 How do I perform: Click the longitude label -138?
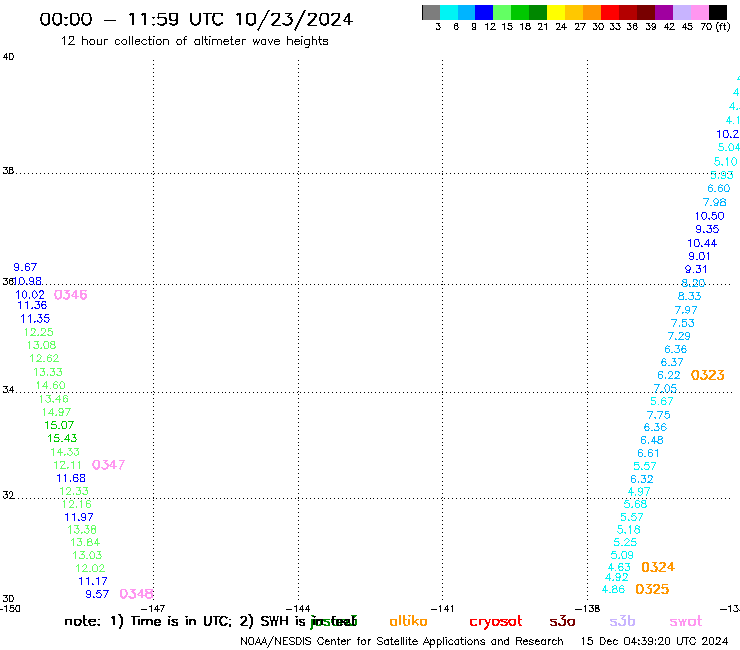click(x=588, y=609)
